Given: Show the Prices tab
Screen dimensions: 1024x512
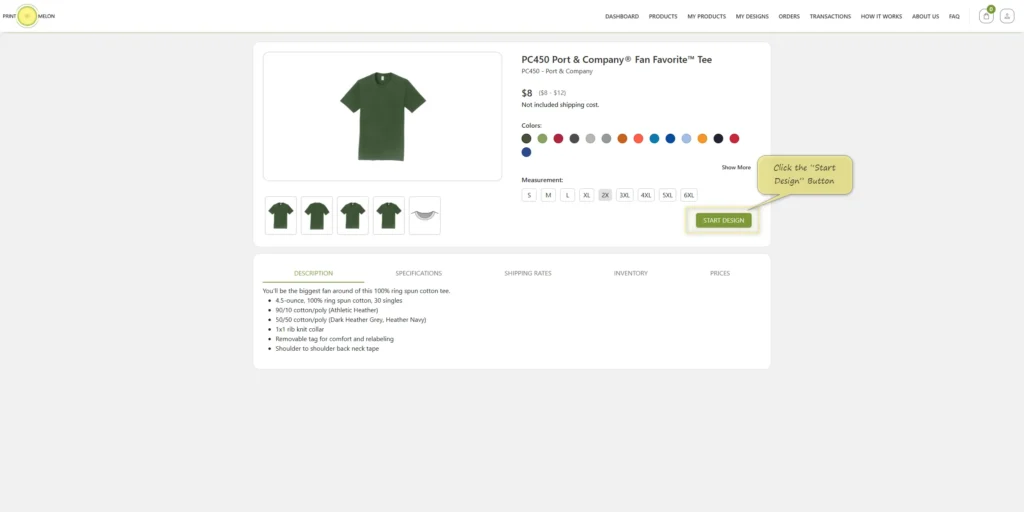Looking at the screenshot, I should tap(720, 273).
